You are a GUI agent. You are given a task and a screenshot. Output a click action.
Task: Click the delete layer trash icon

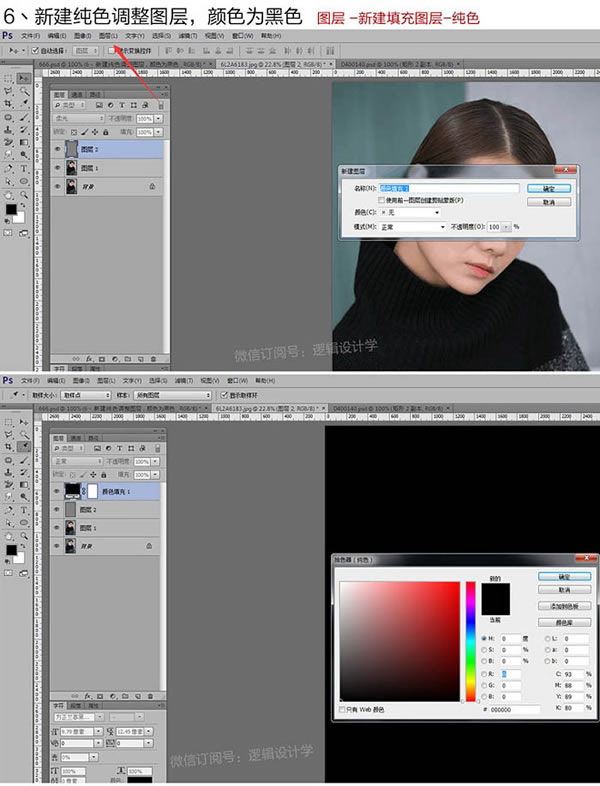point(154,357)
